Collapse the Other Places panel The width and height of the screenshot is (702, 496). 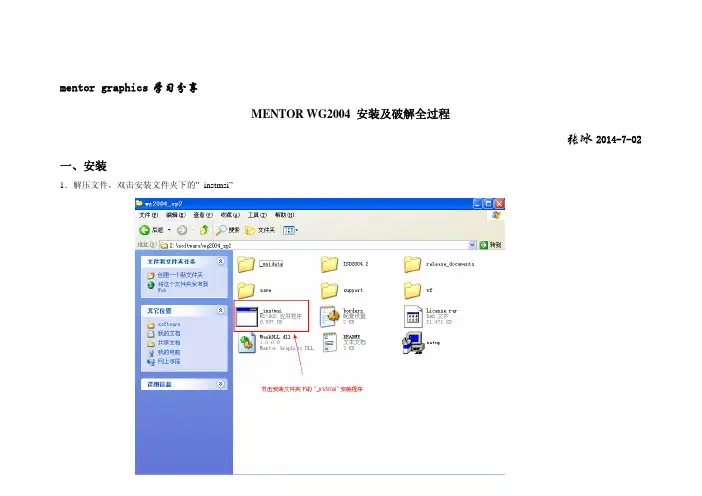[x=220, y=310]
